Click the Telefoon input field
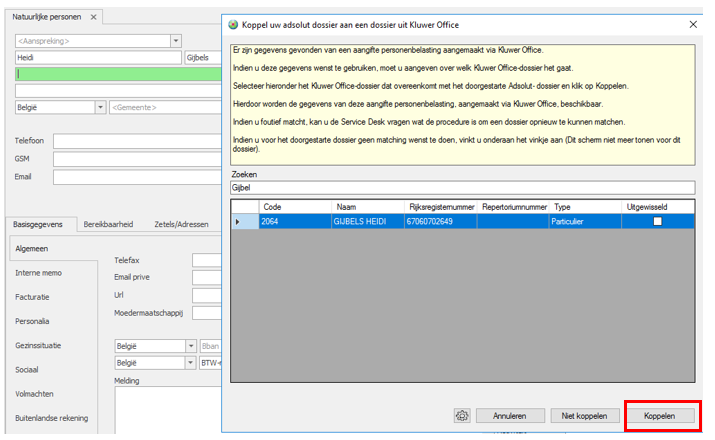This screenshot has width=715, height=440. [136, 141]
